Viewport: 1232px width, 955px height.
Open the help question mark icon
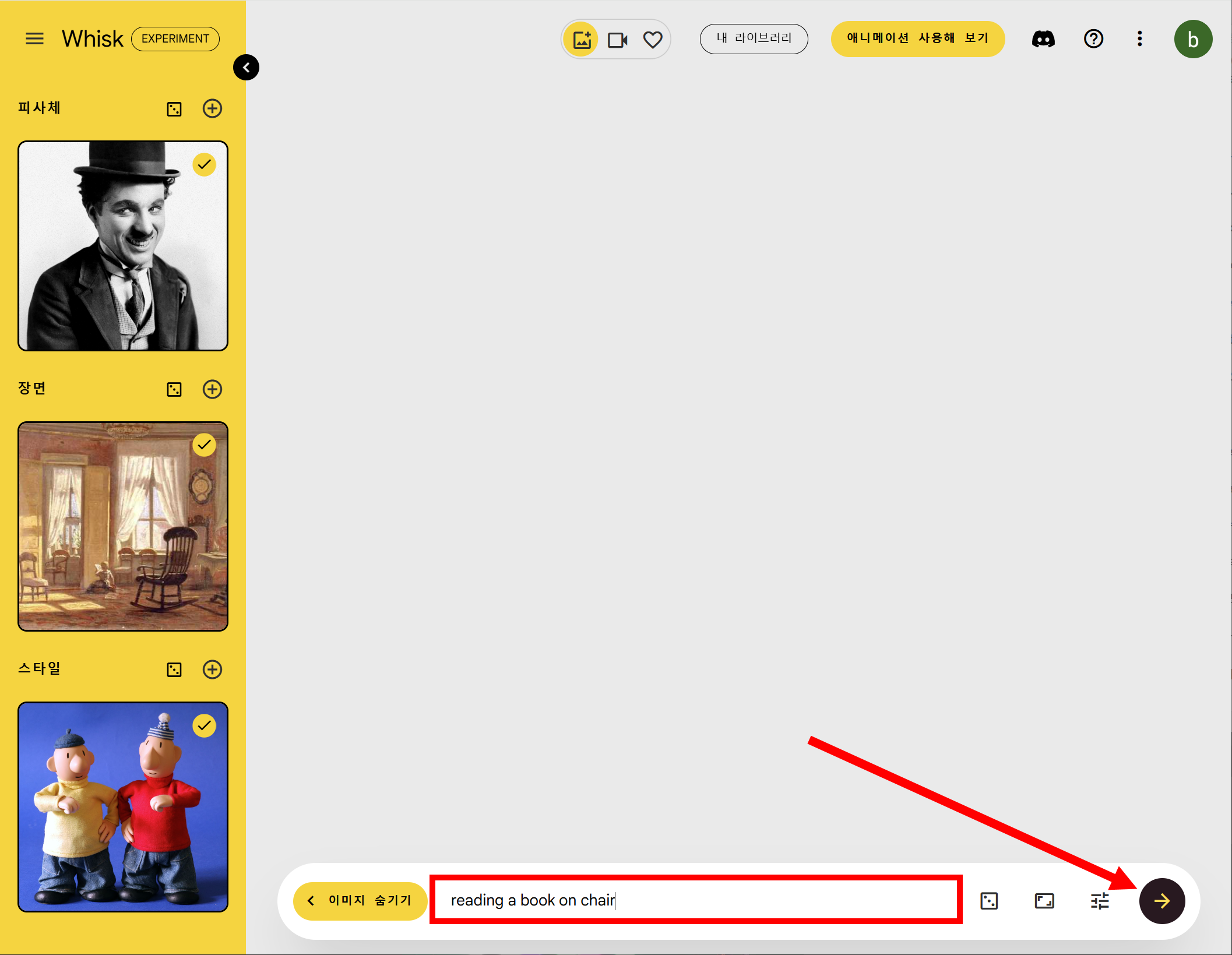pos(1093,39)
